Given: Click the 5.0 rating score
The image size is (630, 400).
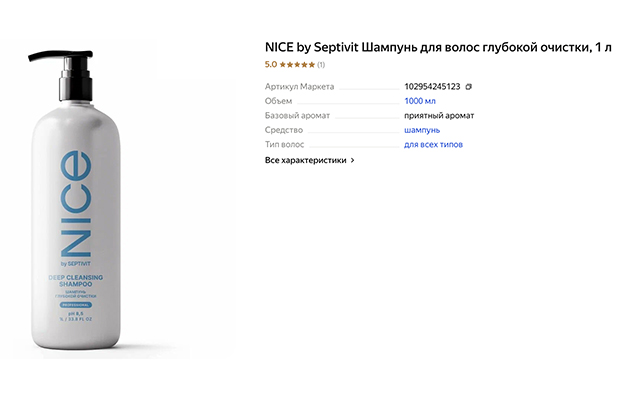Looking at the screenshot, I should click(271, 64).
